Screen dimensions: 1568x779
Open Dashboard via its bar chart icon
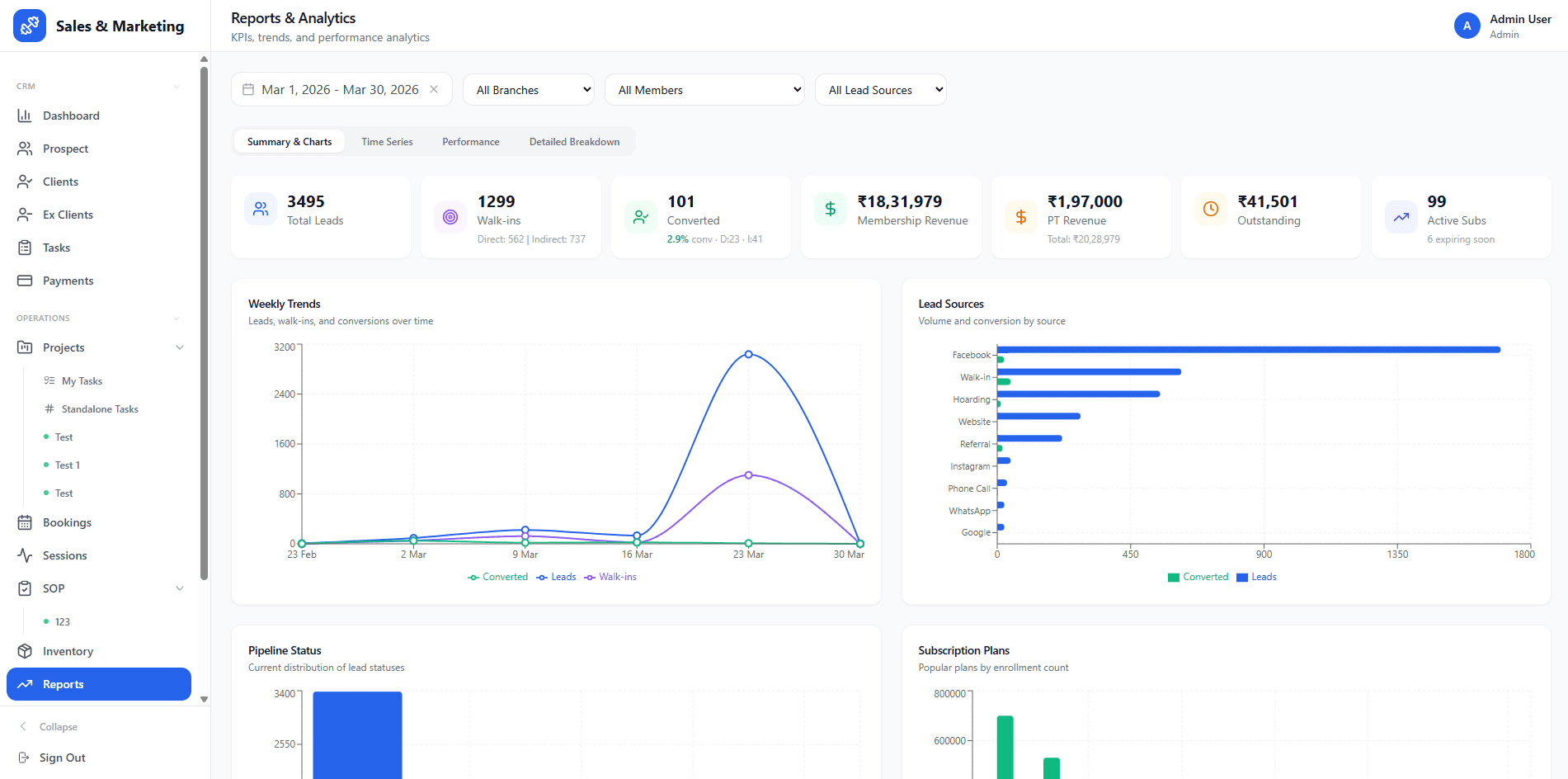pyautogui.click(x=25, y=116)
